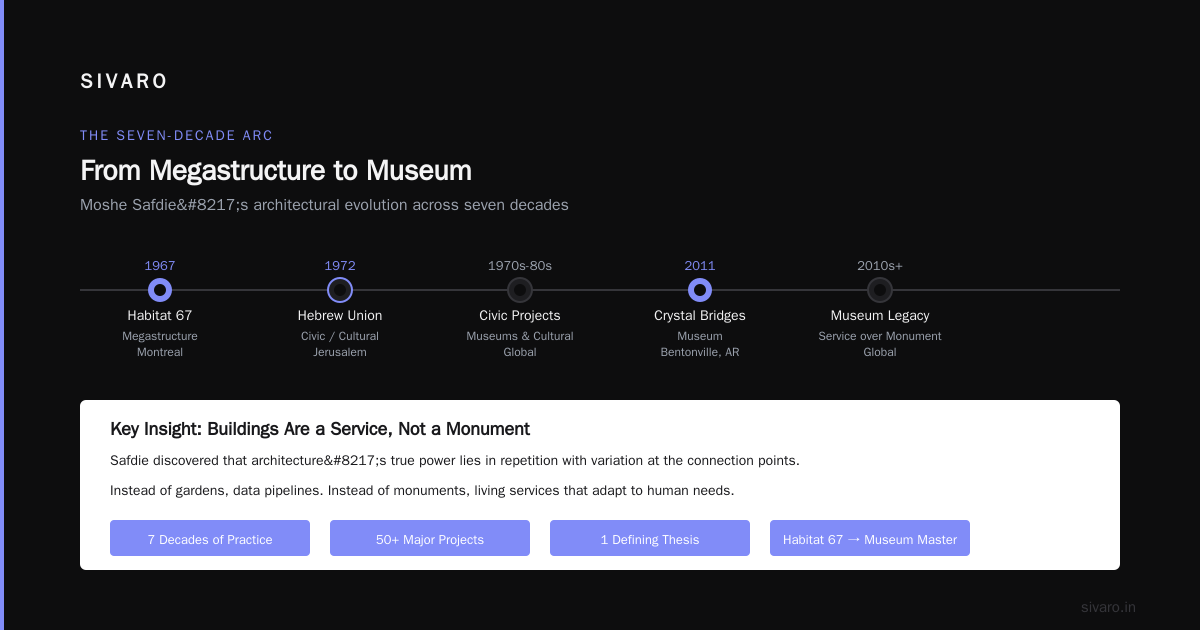Screen dimensions: 1200x630
Task: Click the Crystal Bridges label
Action: (700, 315)
